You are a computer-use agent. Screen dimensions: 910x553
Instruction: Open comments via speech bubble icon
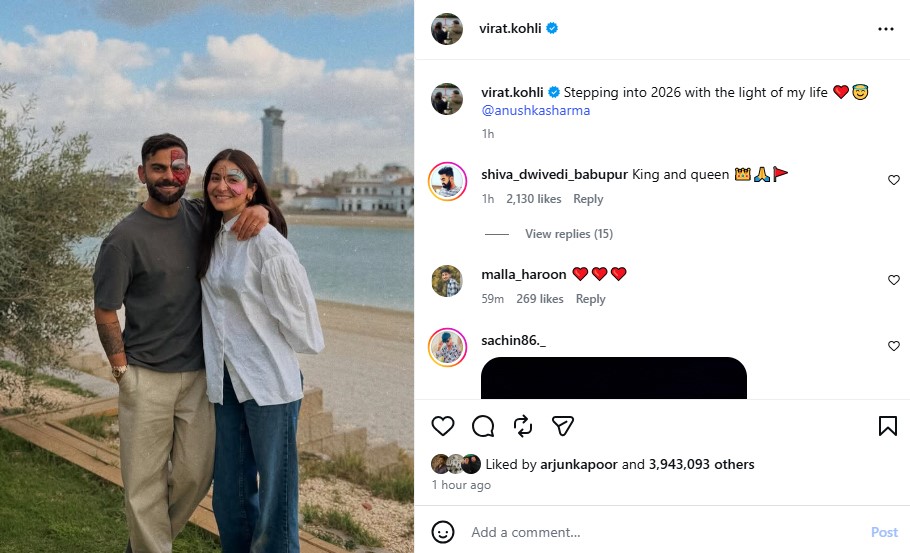[x=483, y=426]
